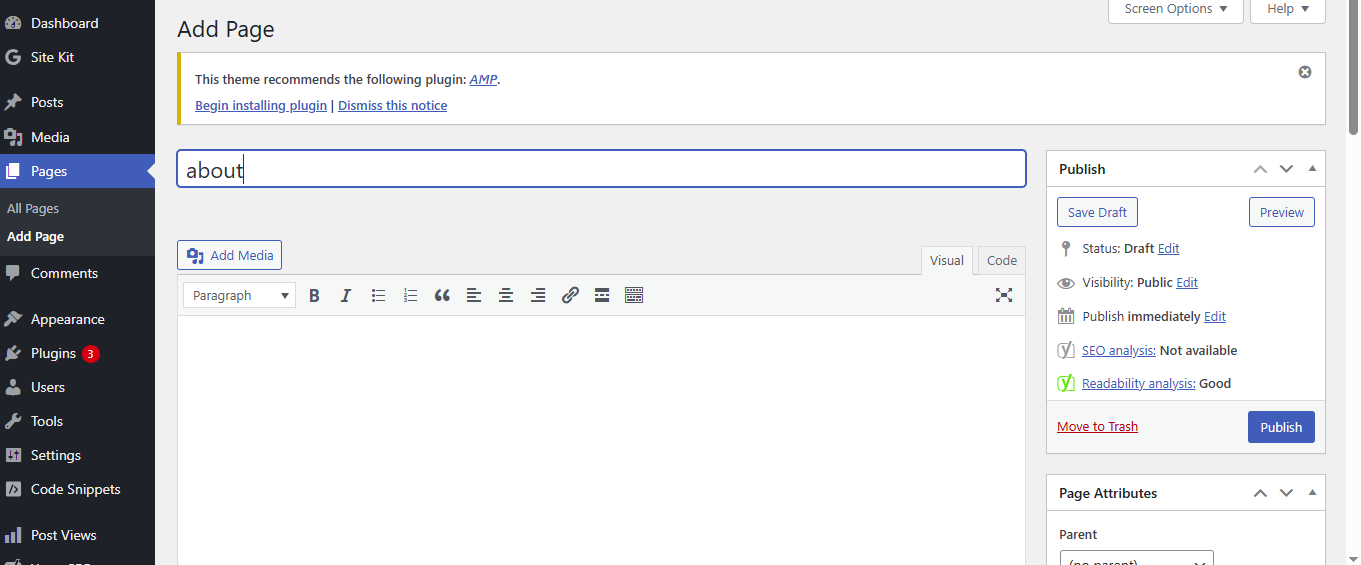Insert the Read More tag

click(602, 295)
